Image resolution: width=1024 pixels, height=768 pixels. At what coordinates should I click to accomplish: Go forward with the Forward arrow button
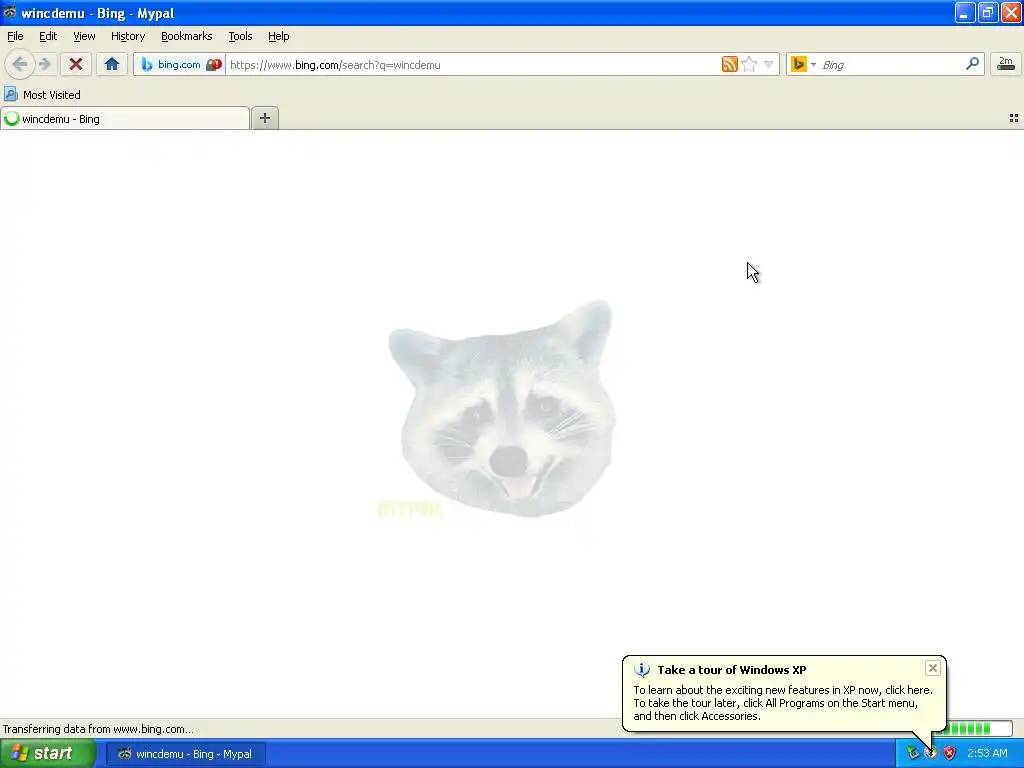click(44, 64)
